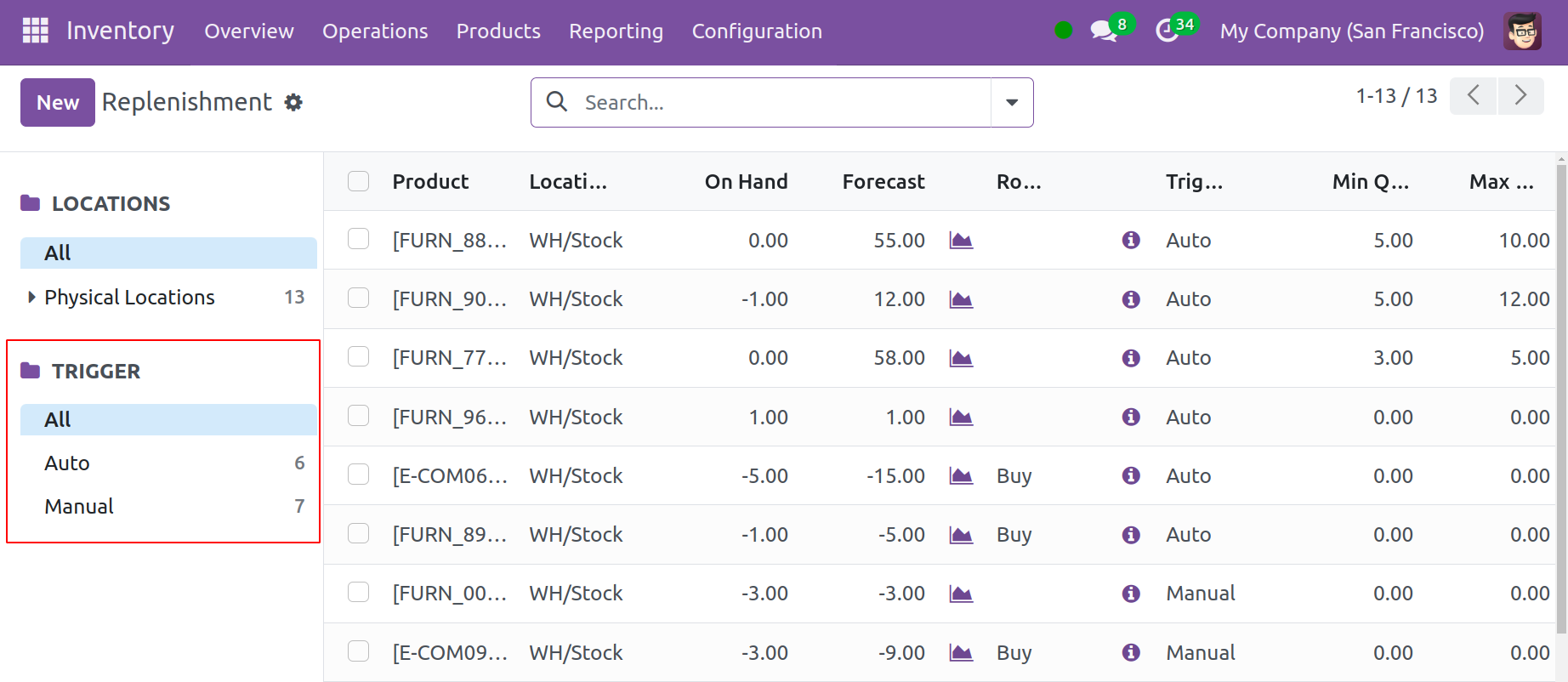Toggle the select-all checkbox in table header

pos(359,181)
